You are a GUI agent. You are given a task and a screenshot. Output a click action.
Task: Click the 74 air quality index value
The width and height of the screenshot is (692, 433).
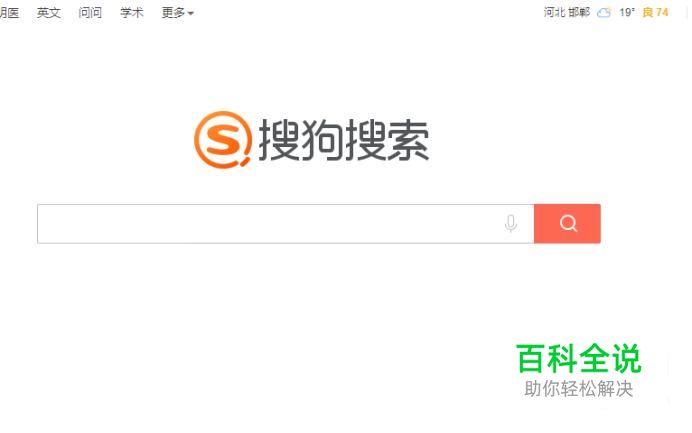coord(662,12)
